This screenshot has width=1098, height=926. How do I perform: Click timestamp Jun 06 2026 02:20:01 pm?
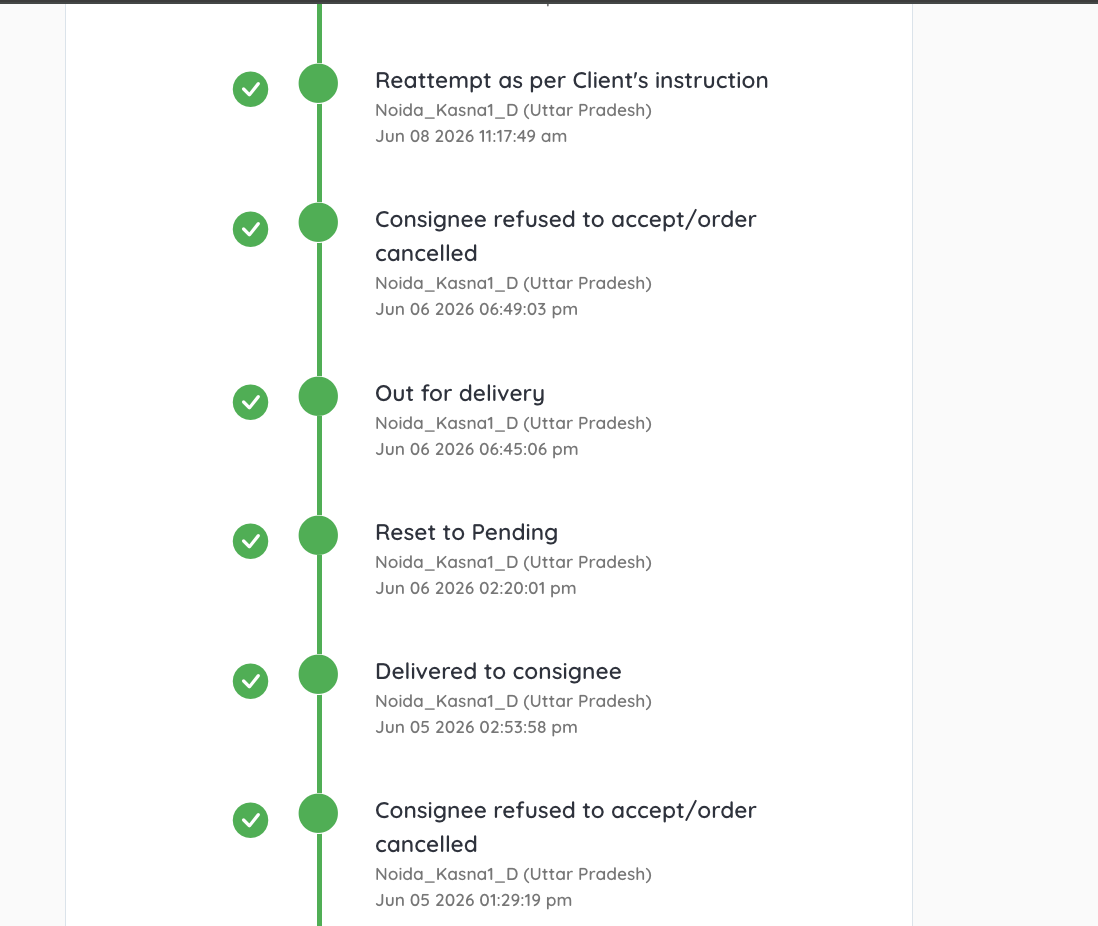click(x=475, y=588)
